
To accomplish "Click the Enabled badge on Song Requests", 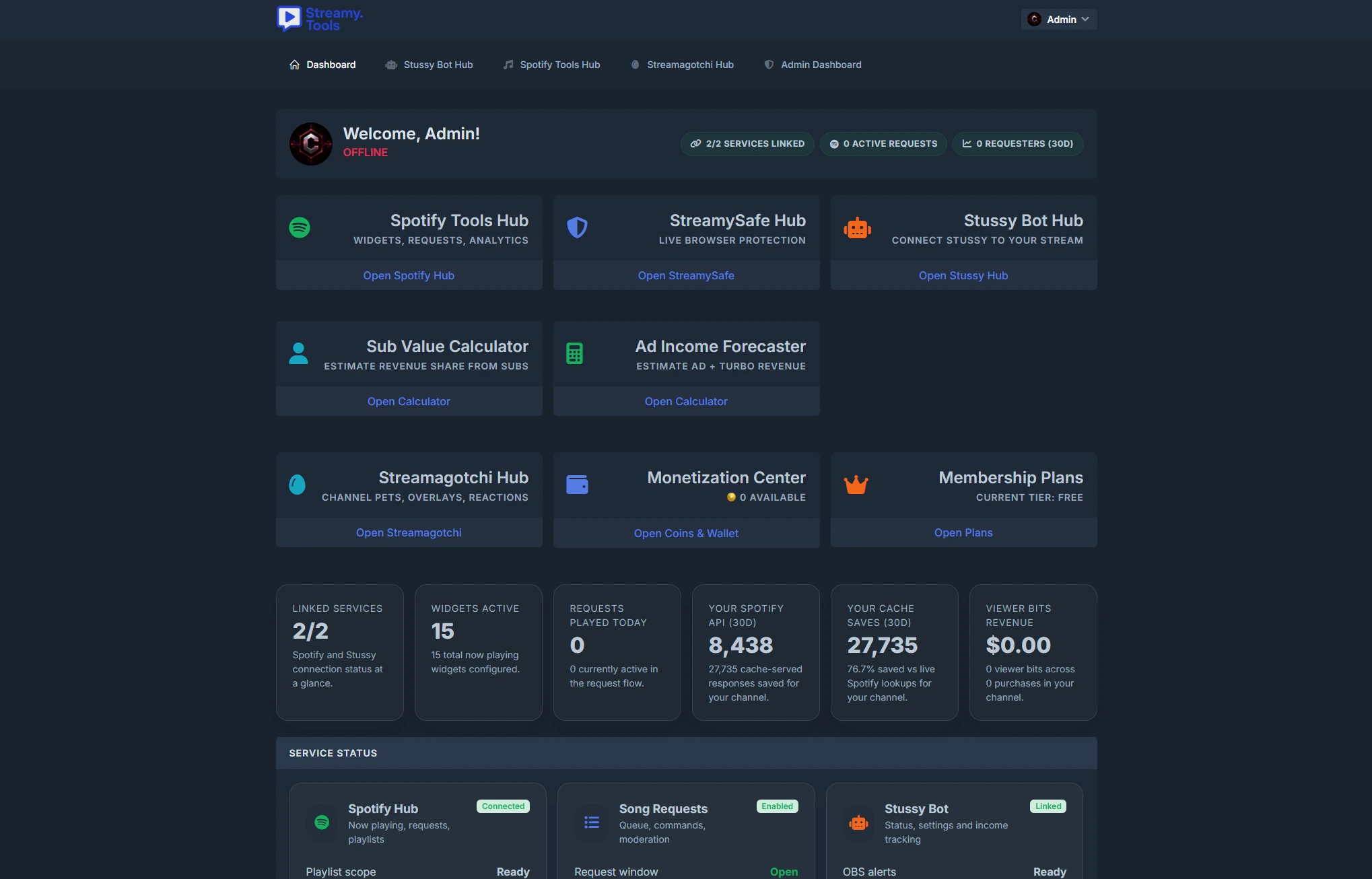I will pos(778,806).
